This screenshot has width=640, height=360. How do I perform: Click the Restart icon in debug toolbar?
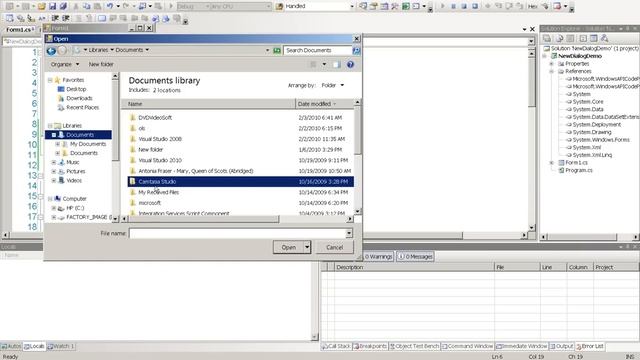[x=475, y=6]
